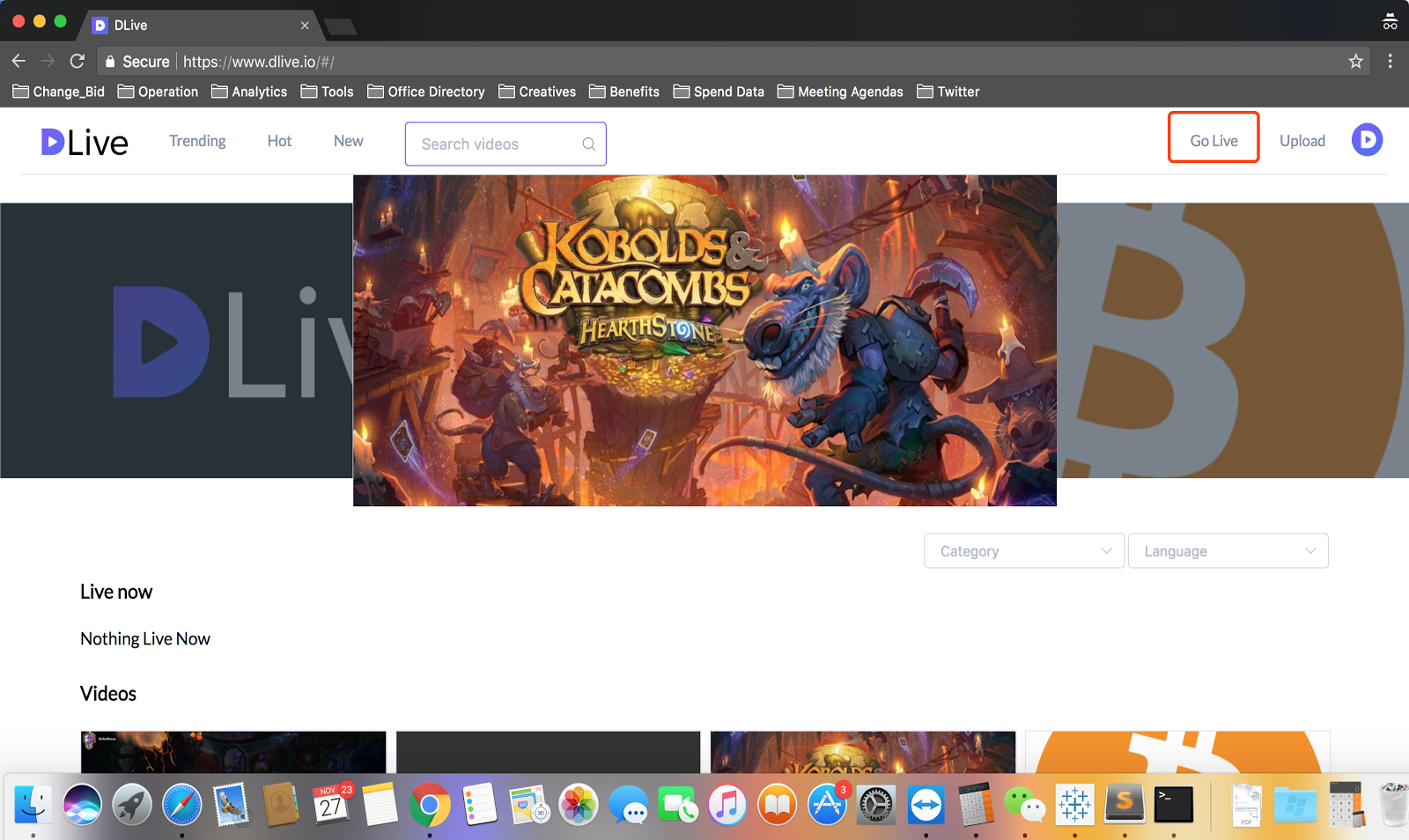The image size is (1409, 840).
Task: Click the Upload button
Action: click(1302, 141)
